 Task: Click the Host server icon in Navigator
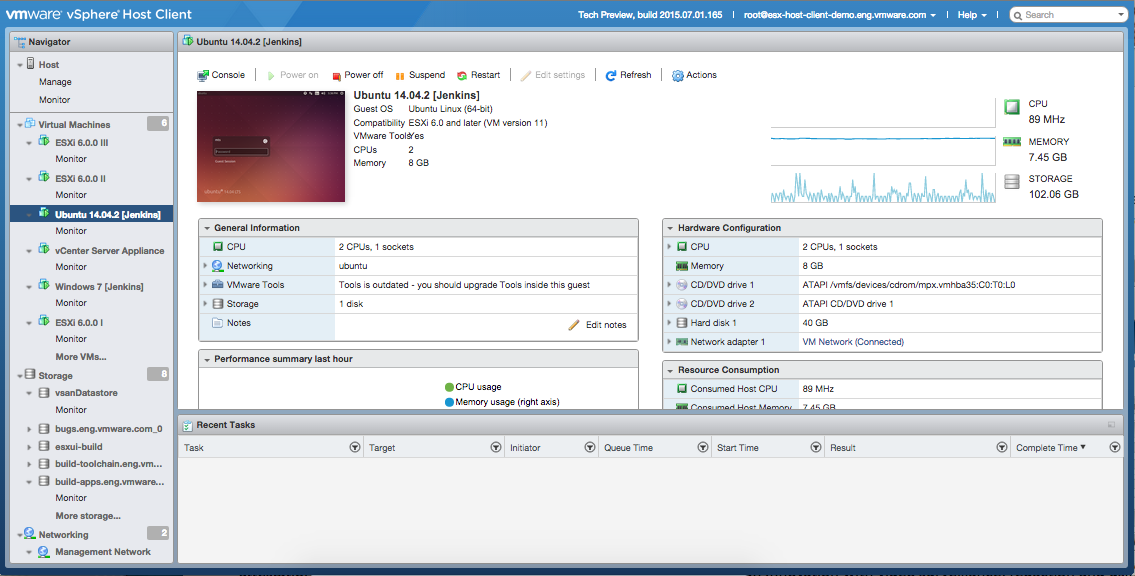pos(30,64)
